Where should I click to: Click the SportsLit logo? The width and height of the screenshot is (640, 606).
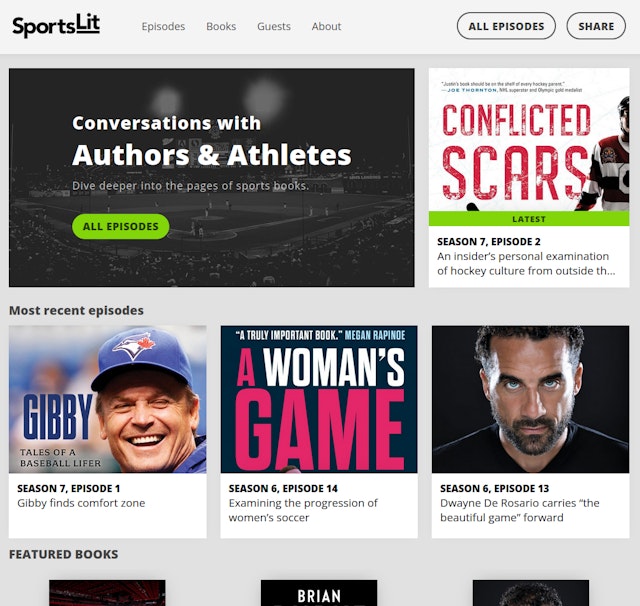[56, 26]
